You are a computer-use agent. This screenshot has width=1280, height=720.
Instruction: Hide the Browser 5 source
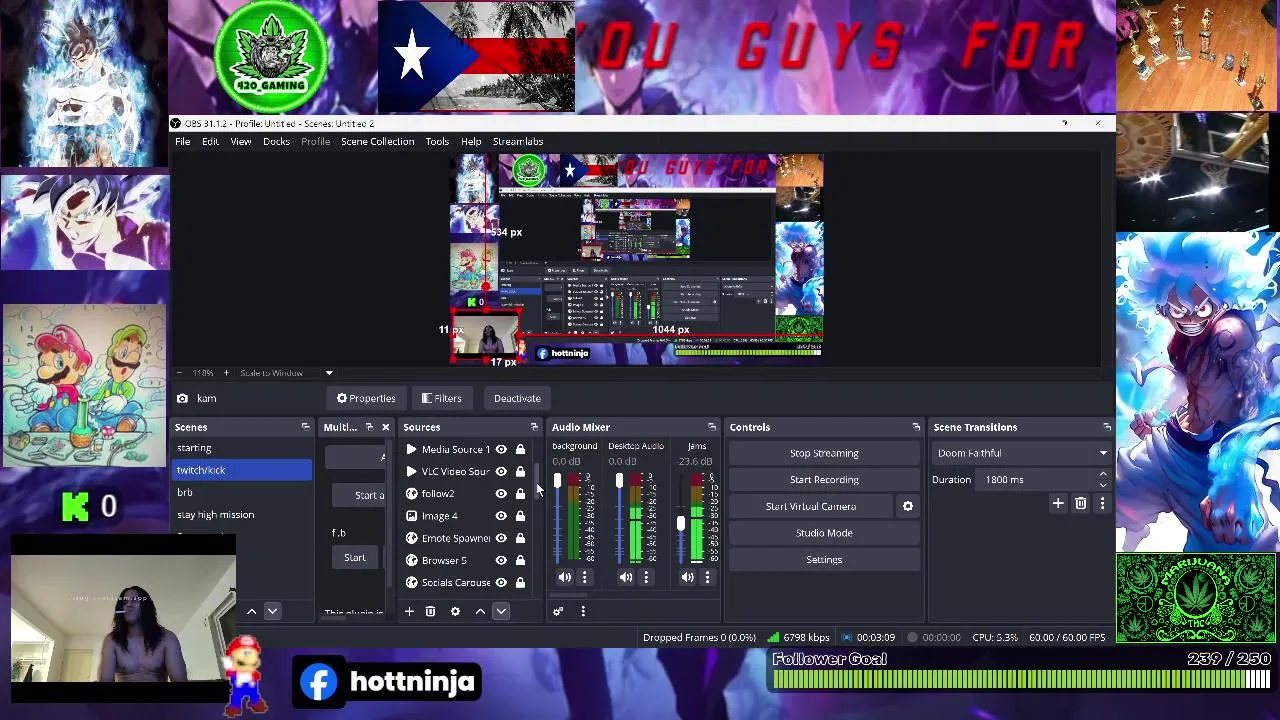point(501,560)
